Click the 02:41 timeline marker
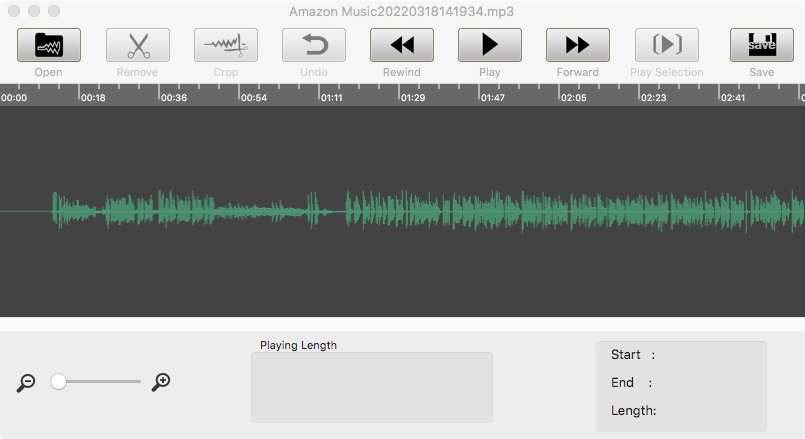The width and height of the screenshot is (805, 439). 733,98
